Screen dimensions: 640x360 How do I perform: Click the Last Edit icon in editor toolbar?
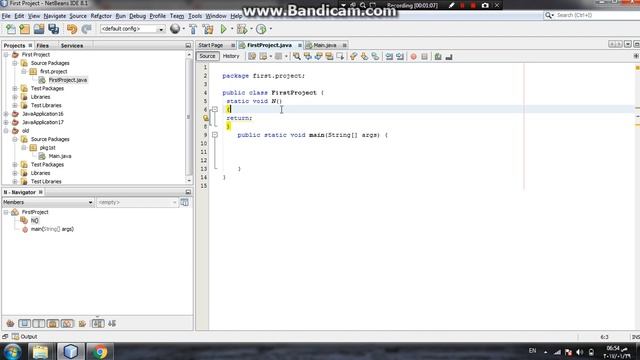[x=252, y=57]
